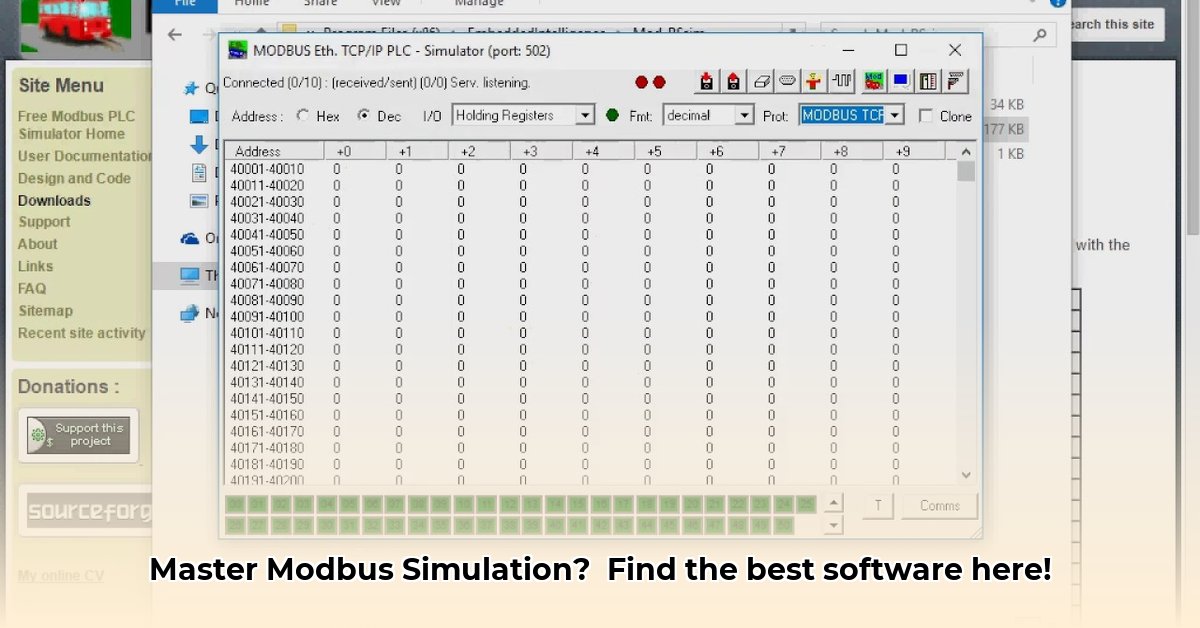This screenshot has height=628, width=1200.
Task: Click the sourceforge logo
Action: point(88,511)
